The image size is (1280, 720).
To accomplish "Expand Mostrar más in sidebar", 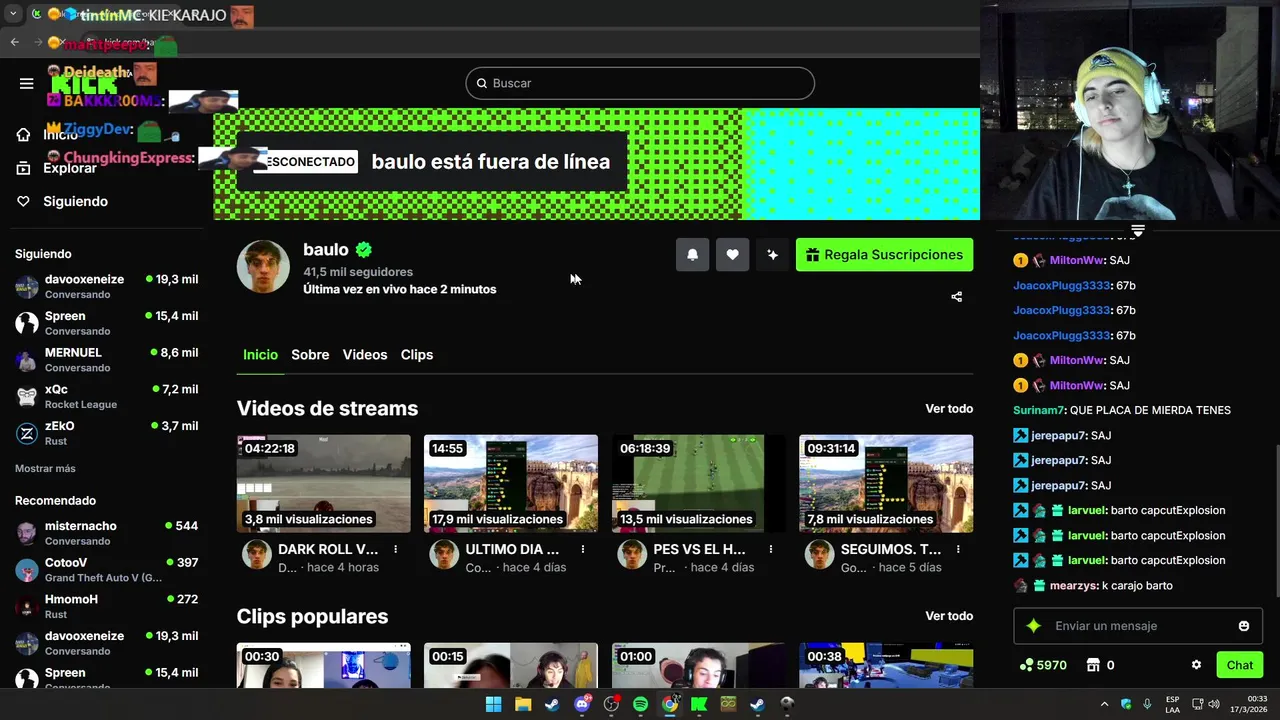I will click(45, 468).
